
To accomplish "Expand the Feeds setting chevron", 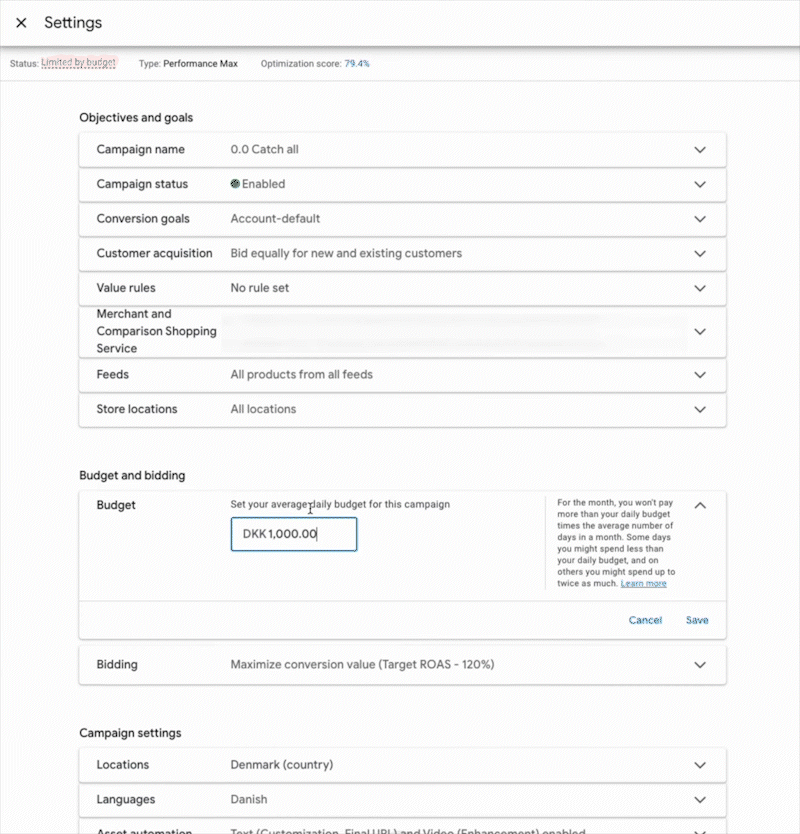I will point(699,375).
